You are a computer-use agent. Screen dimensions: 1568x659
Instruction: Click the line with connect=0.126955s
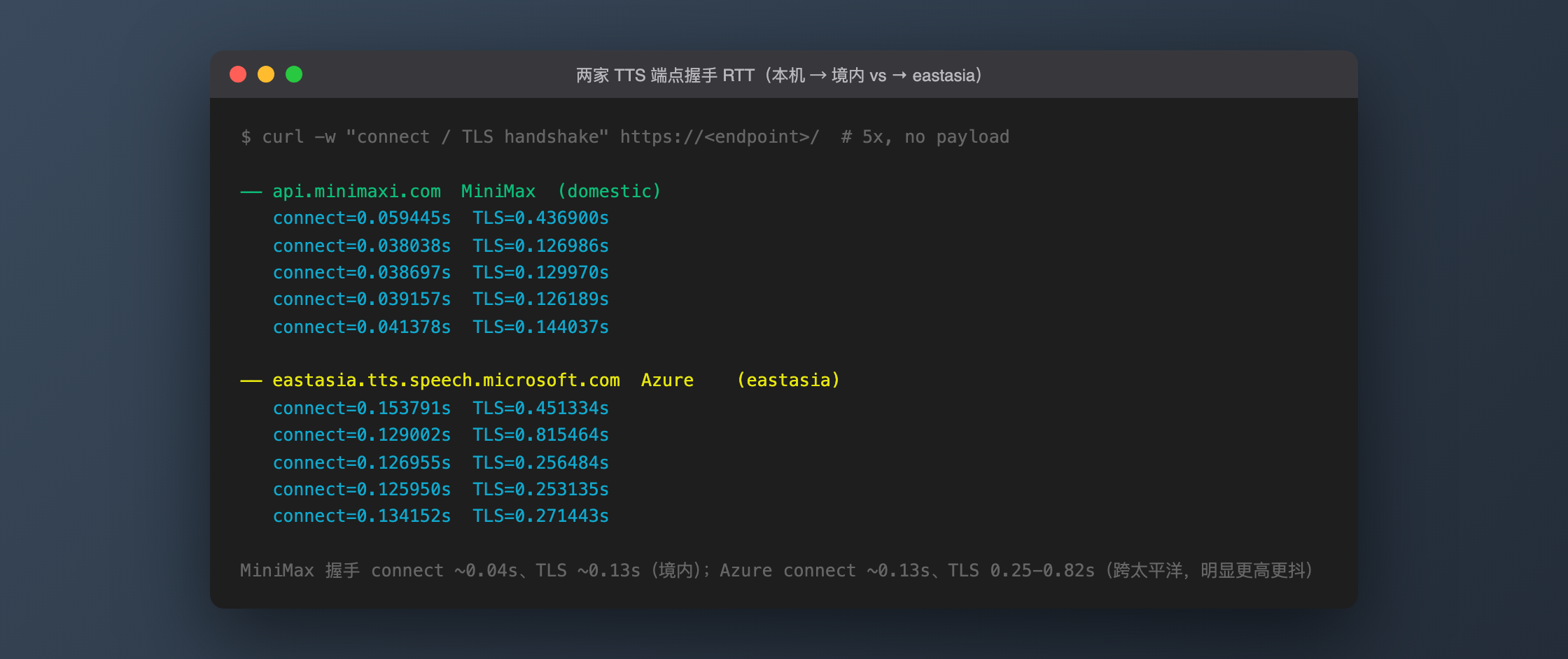point(440,462)
